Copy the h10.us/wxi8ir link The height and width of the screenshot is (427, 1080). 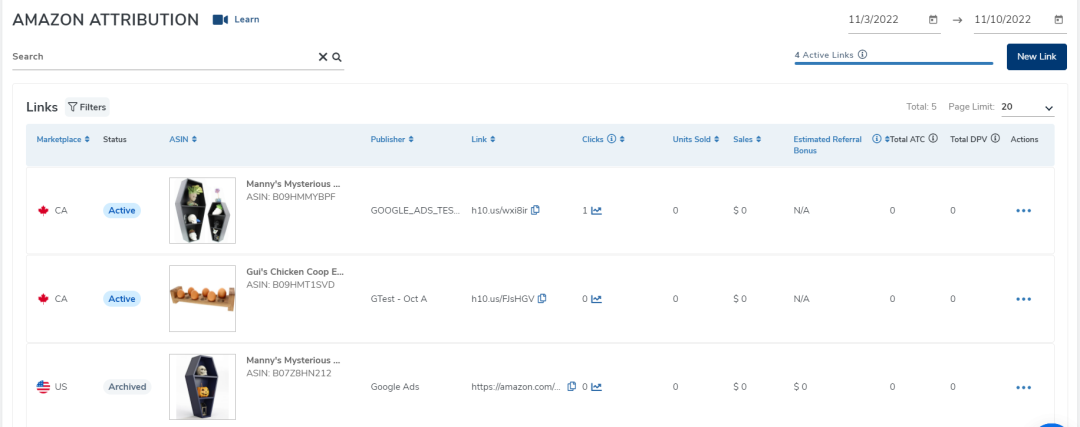point(536,210)
